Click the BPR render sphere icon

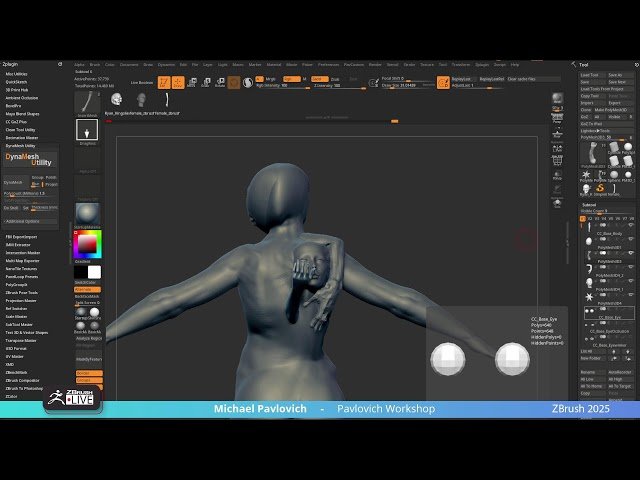tap(558, 98)
